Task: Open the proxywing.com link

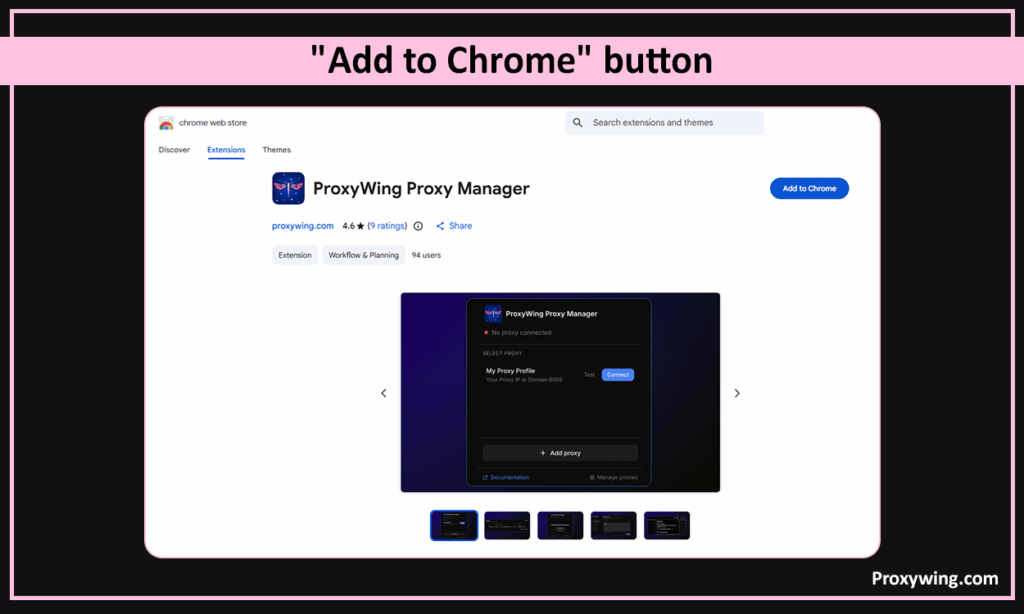Action: 303,226
